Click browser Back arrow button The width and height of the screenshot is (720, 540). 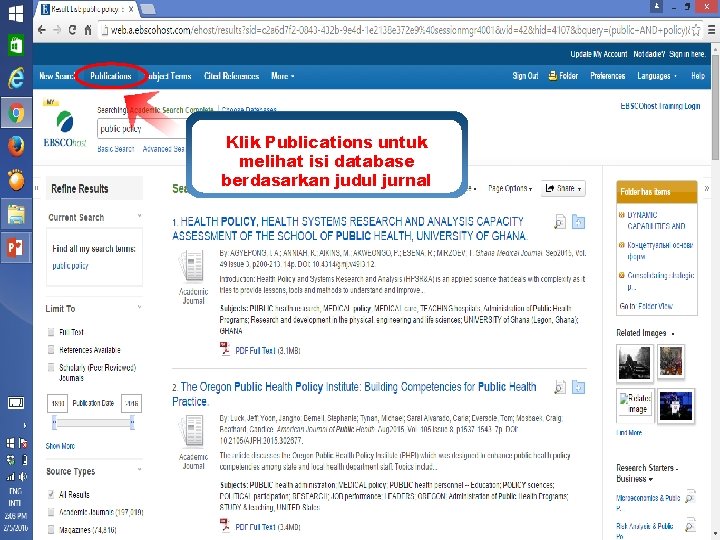(42, 30)
